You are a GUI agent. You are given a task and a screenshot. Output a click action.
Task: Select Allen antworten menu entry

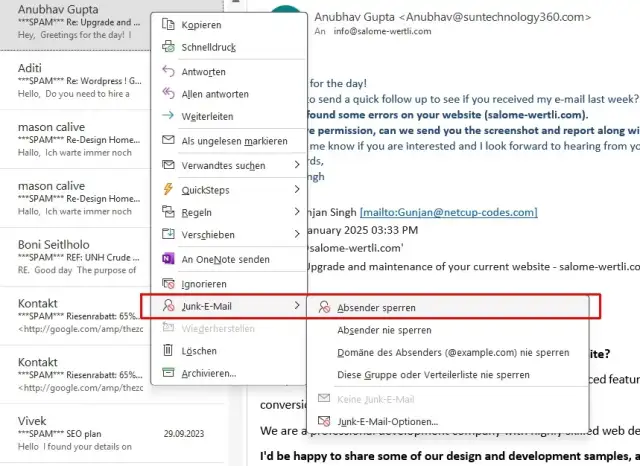pos(229,94)
